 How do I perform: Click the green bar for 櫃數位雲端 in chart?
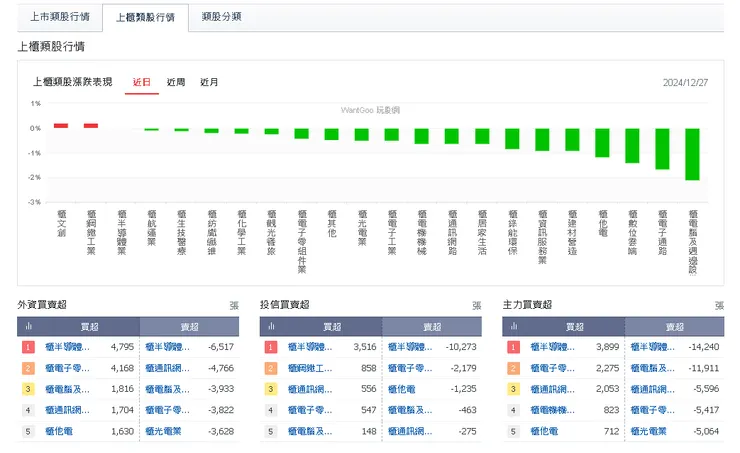pos(632,146)
